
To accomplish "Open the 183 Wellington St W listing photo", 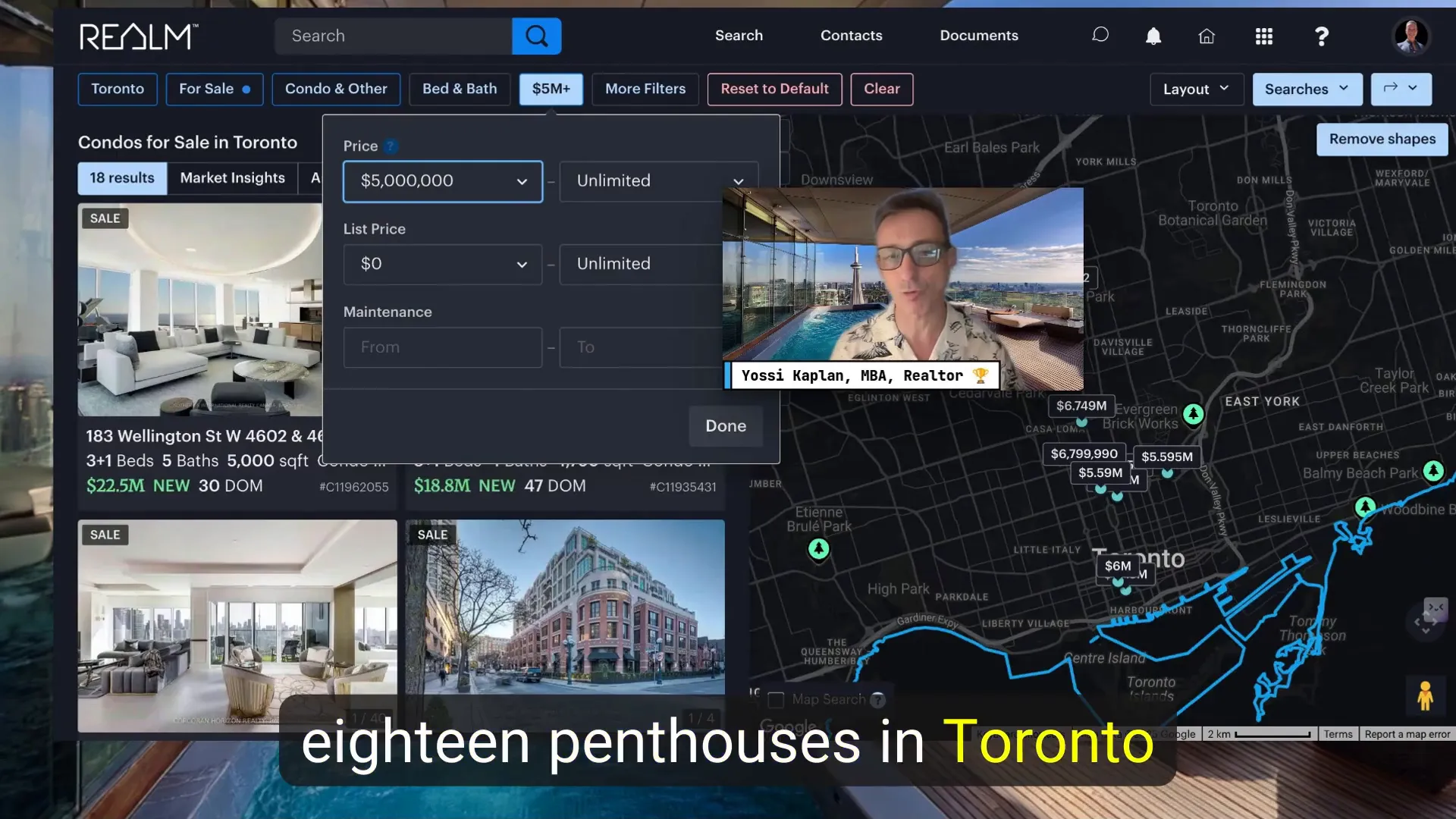I will 200,309.
